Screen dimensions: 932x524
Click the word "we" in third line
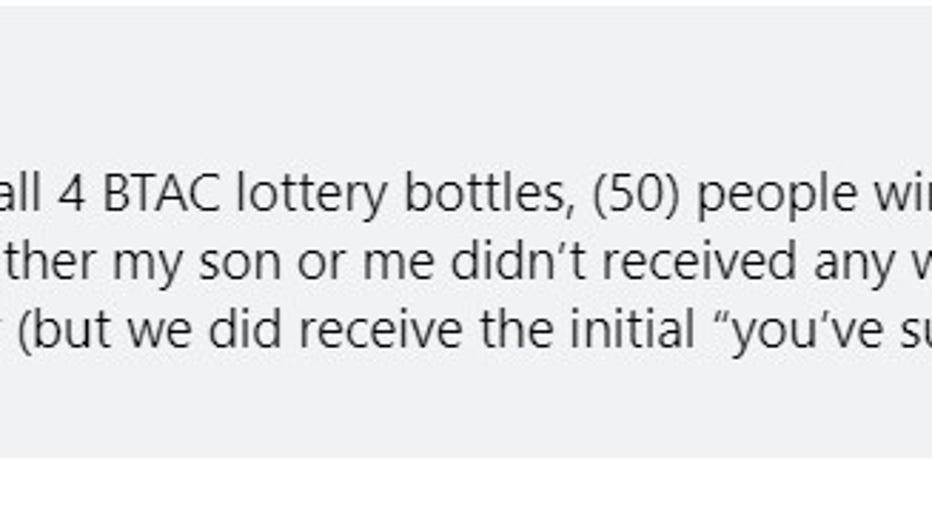point(159,334)
